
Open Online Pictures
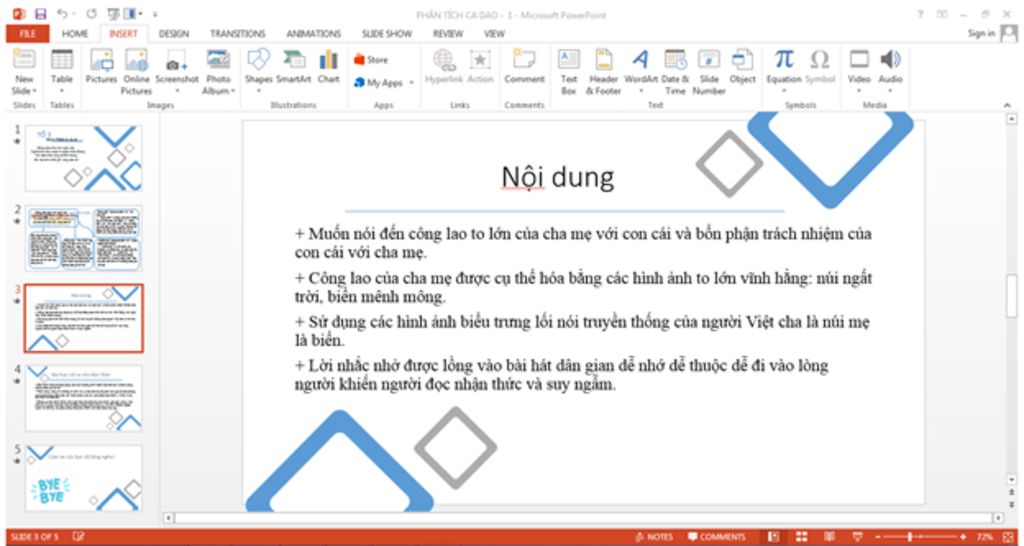(136, 72)
